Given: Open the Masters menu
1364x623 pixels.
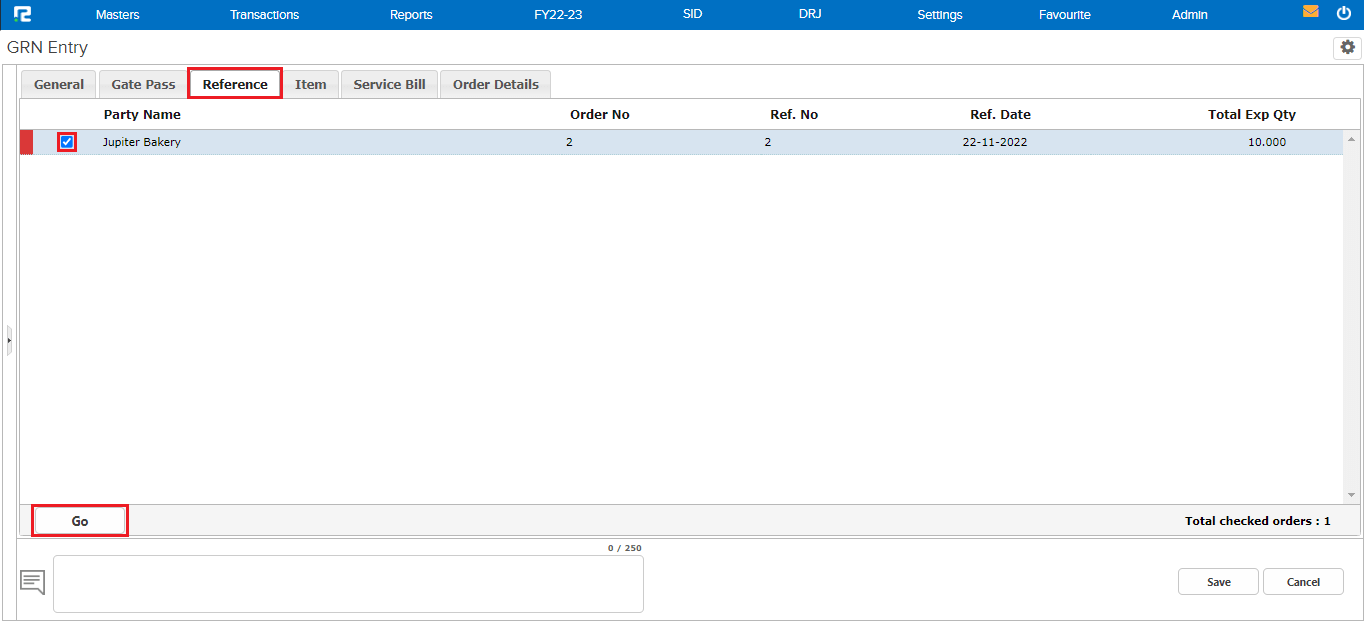Looking at the screenshot, I should pos(117,14).
